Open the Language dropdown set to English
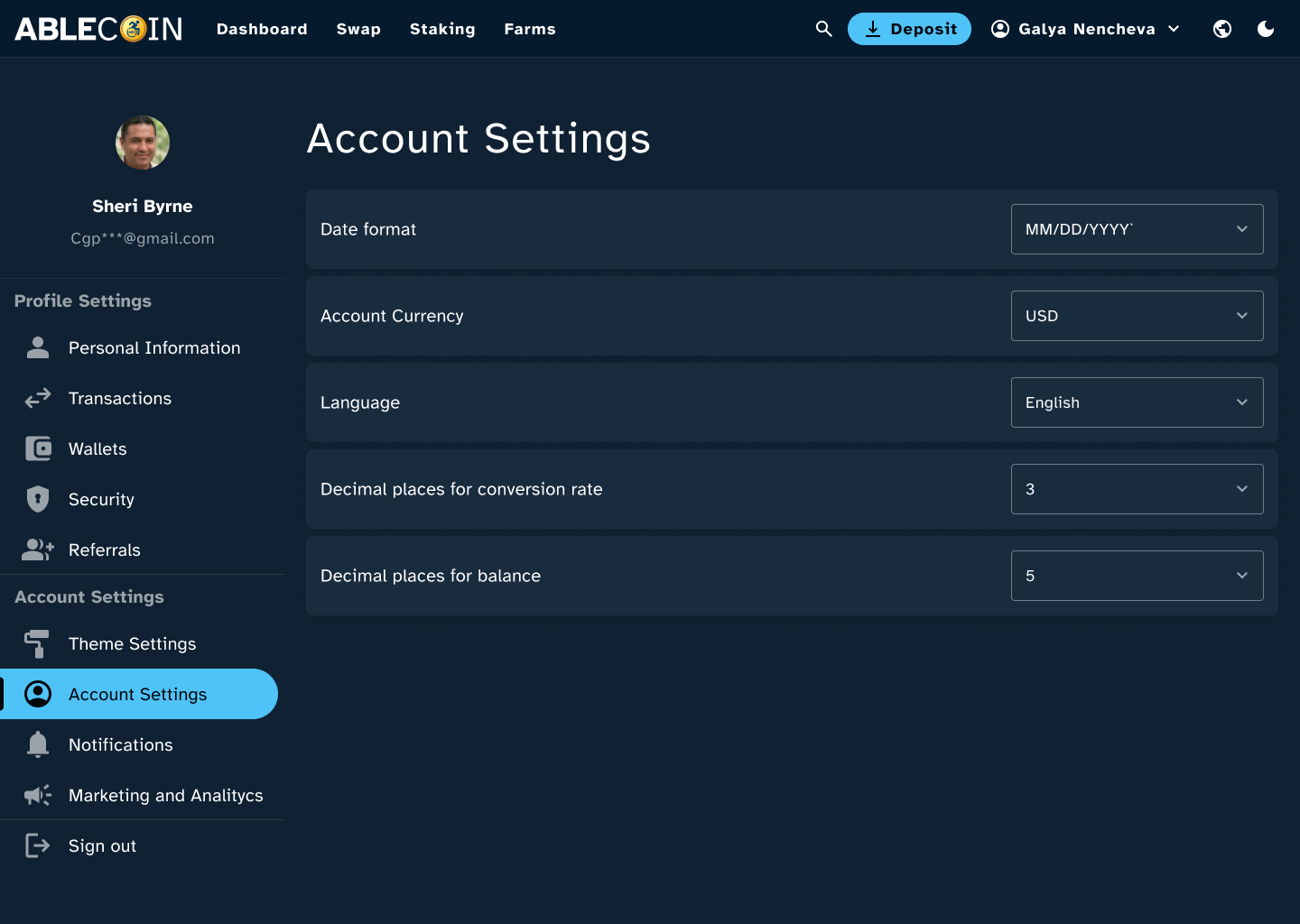 pyautogui.click(x=1137, y=402)
